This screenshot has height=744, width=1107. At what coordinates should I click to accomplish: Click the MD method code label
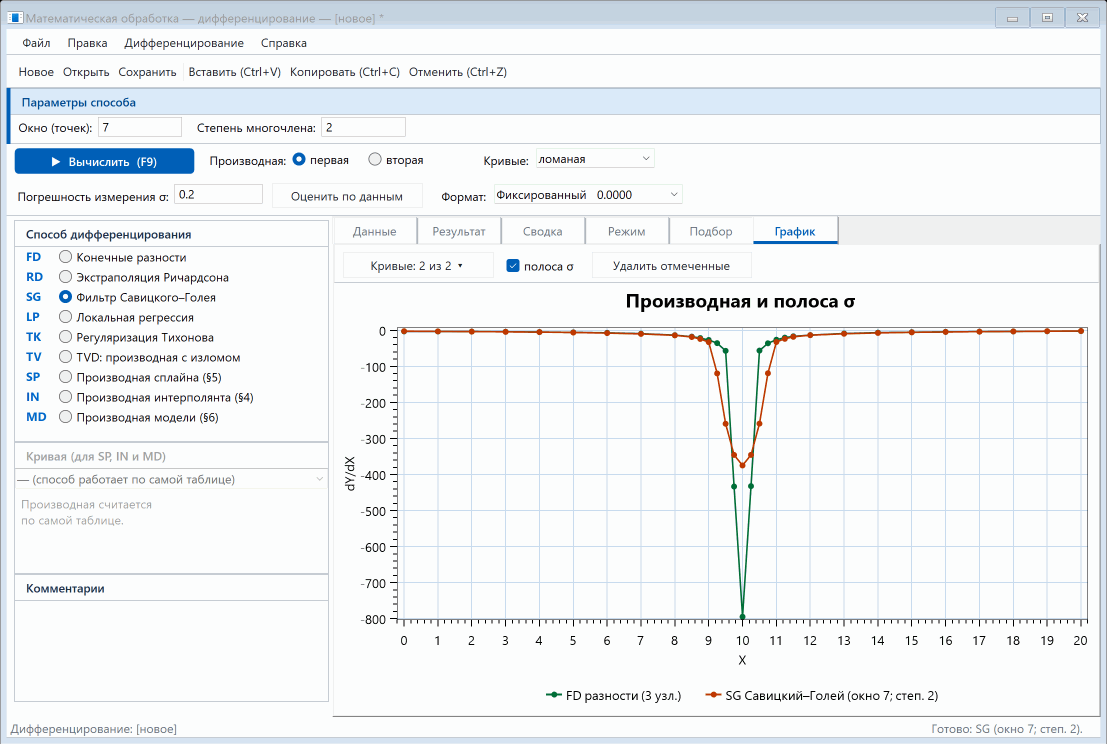click(x=36, y=417)
